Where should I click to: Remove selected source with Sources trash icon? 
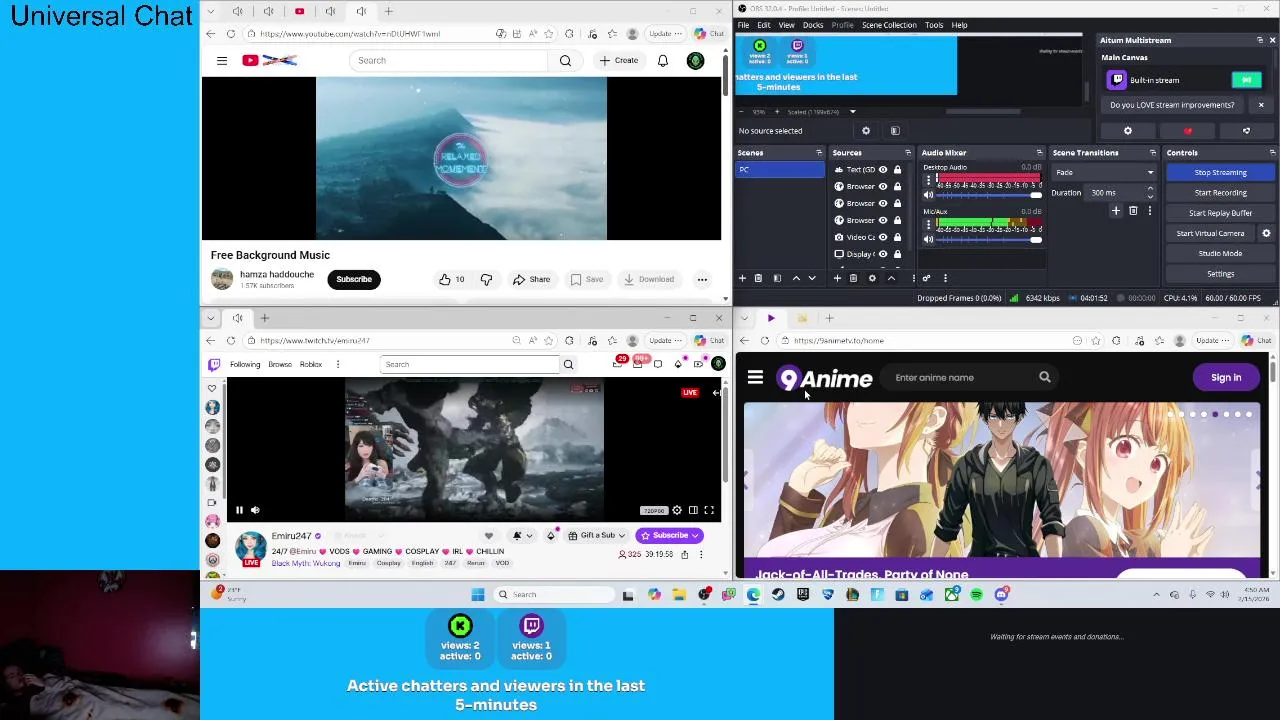point(853,278)
